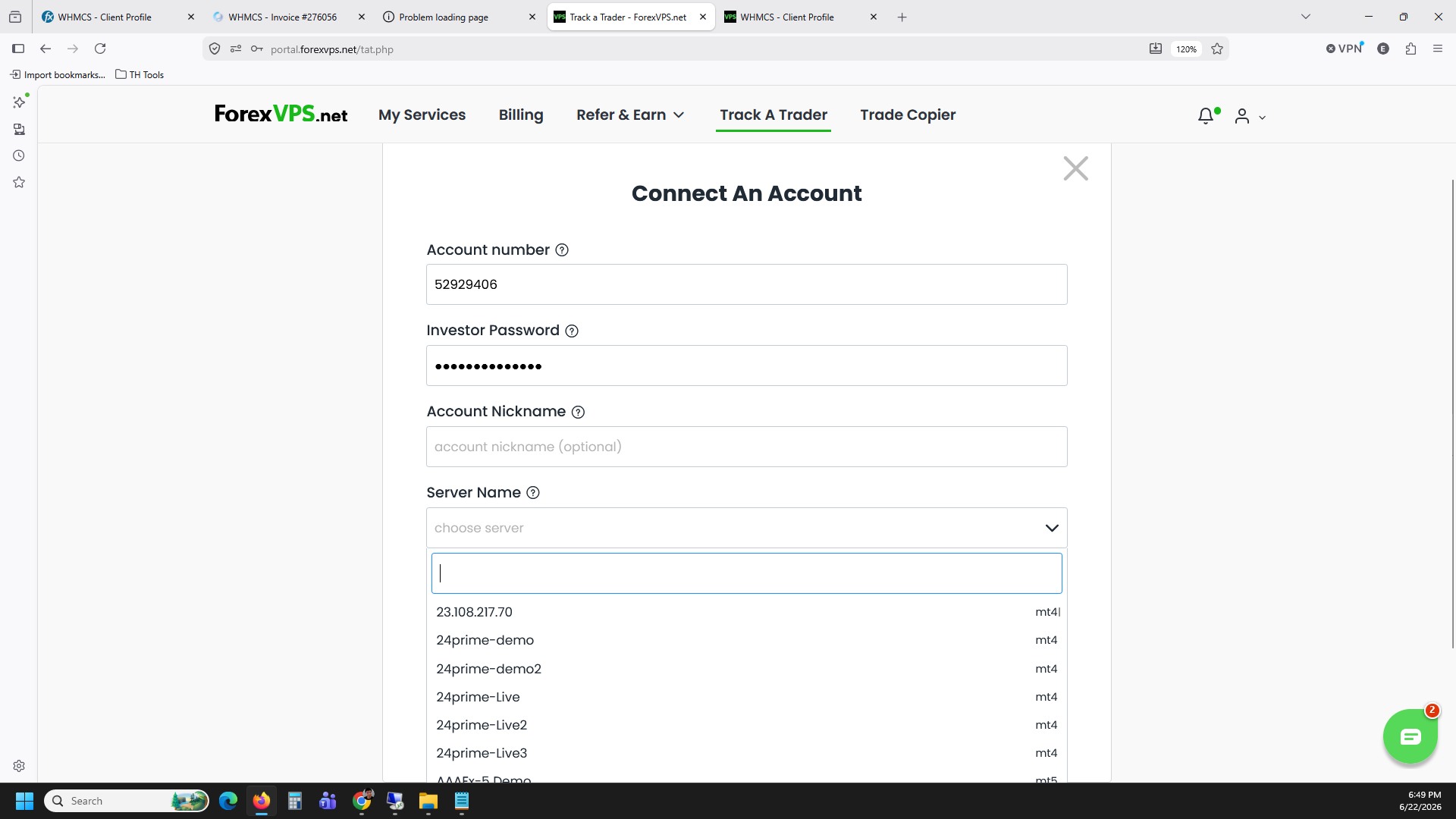Open Trade Copier navigation item
The height and width of the screenshot is (819, 1456).
[908, 115]
